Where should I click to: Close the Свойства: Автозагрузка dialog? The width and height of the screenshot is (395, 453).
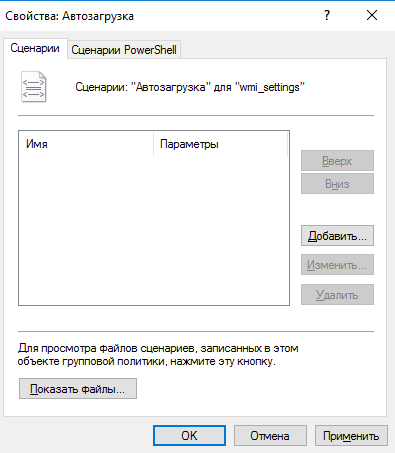pyautogui.click(x=372, y=15)
